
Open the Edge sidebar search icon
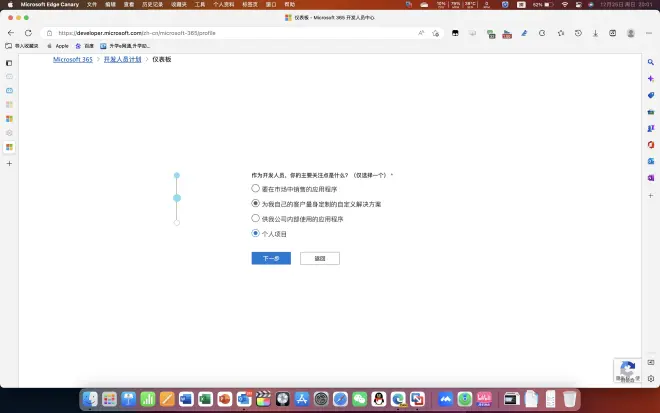point(651,62)
